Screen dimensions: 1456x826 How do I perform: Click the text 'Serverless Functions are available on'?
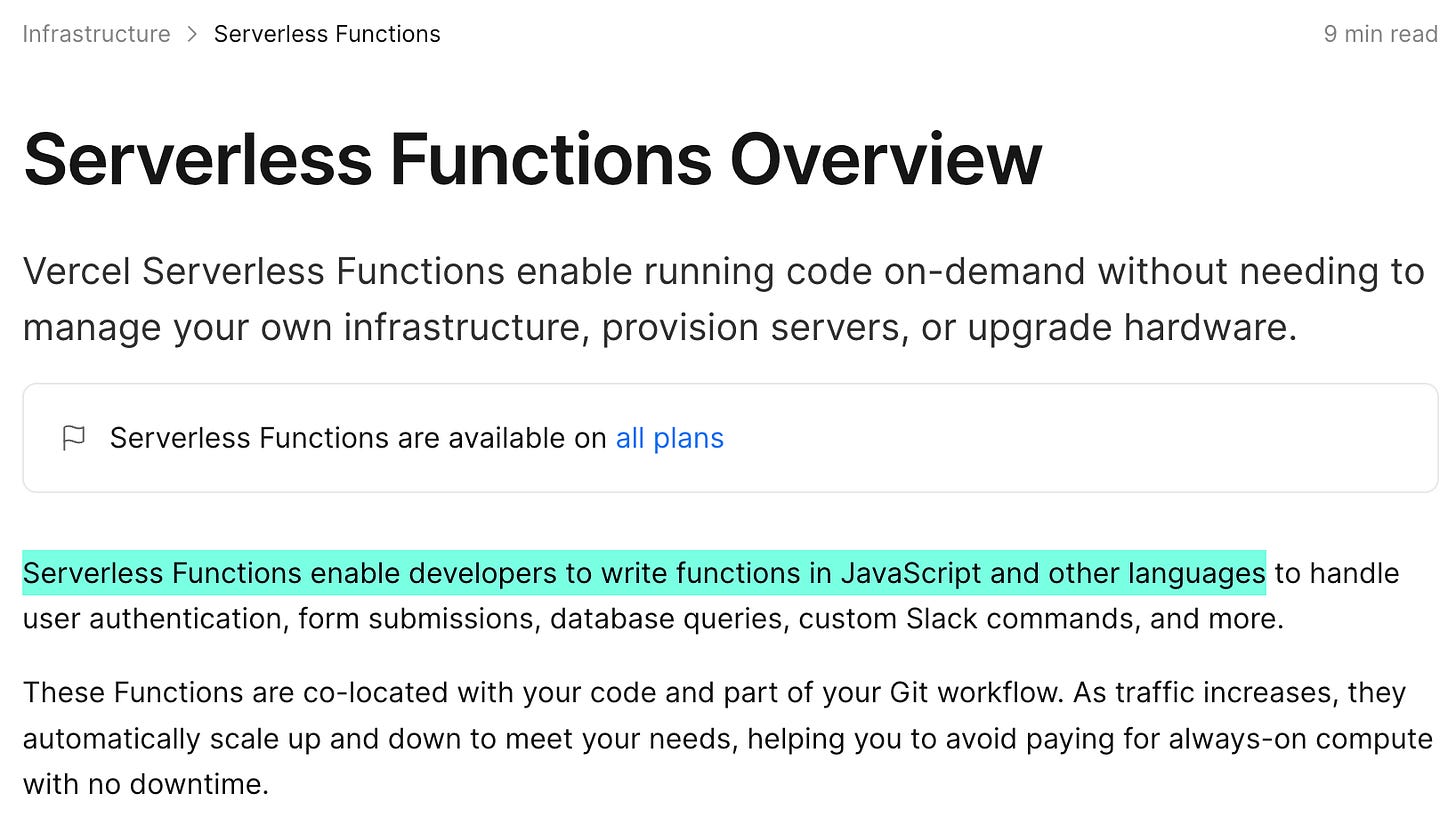[358, 438]
